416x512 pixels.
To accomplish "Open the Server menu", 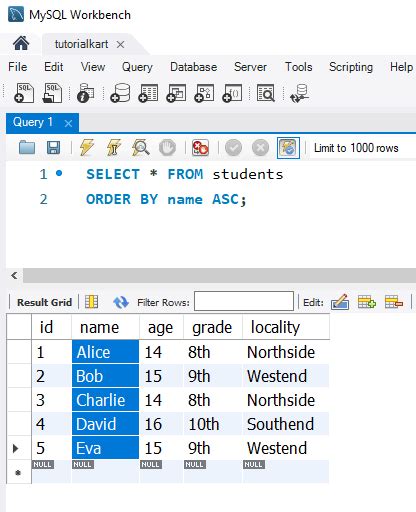I will pos(250,67).
